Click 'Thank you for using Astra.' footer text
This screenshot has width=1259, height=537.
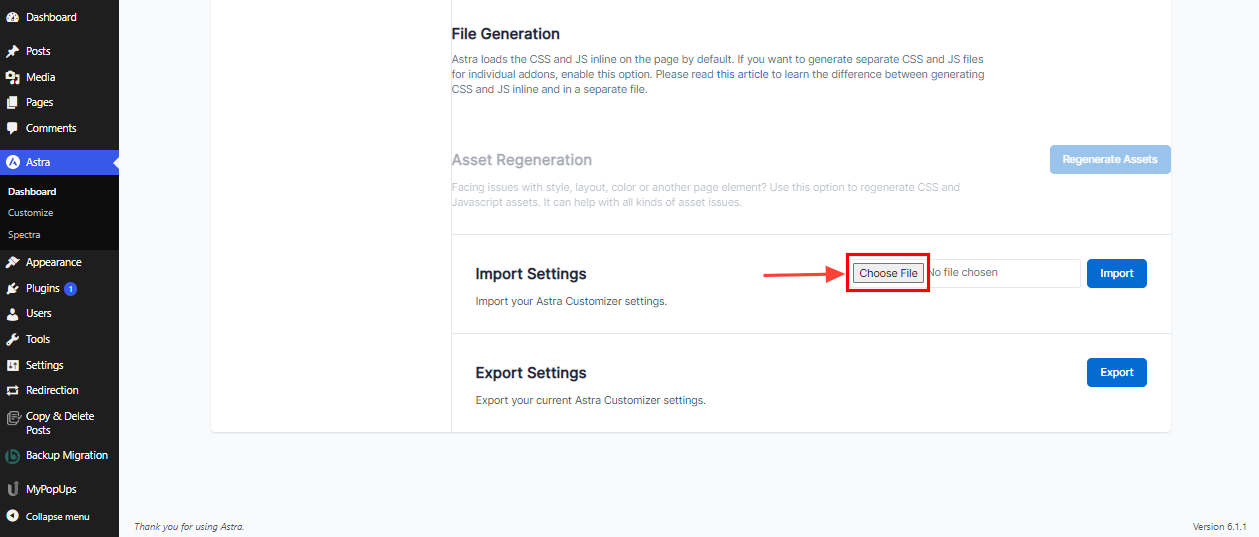pyautogui.click(x=189, y=526)
